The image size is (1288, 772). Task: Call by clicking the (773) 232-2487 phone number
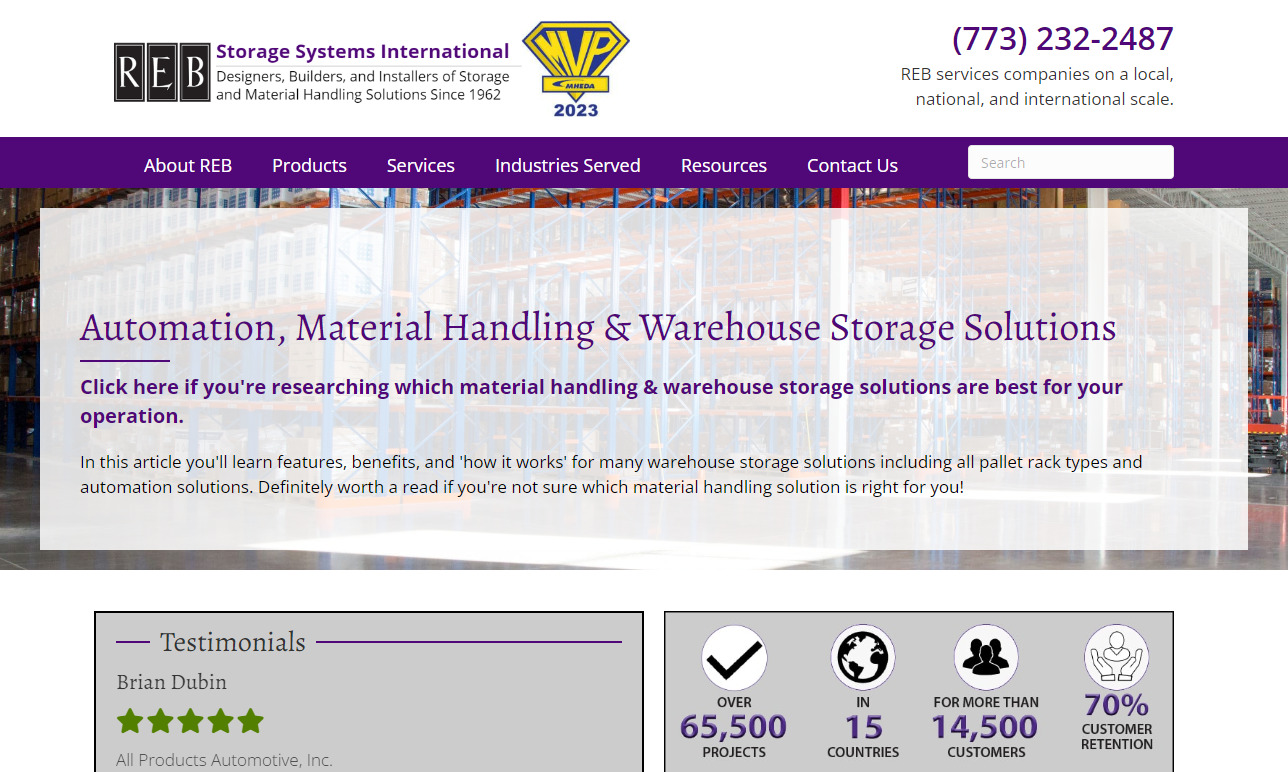tap(1063, 39)
